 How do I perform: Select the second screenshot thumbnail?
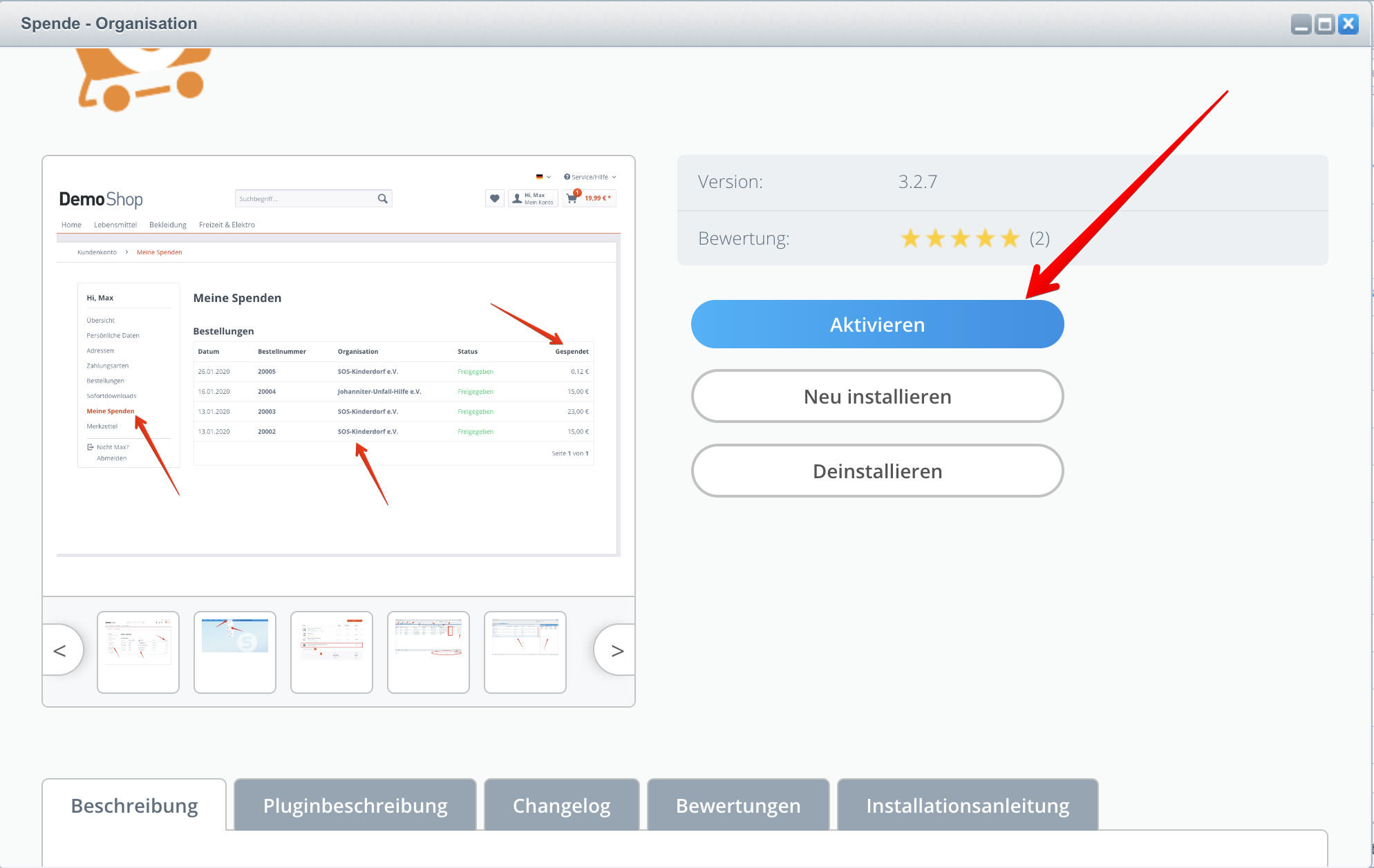tap(235, 652)
